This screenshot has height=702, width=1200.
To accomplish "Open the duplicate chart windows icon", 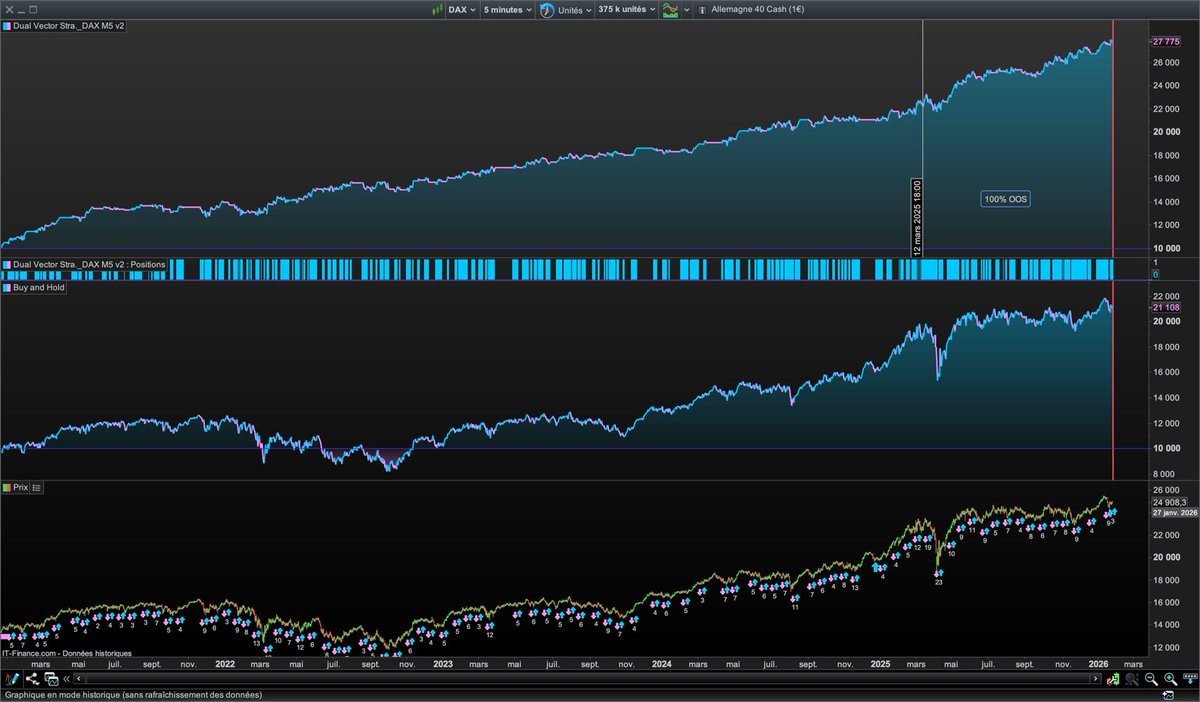I will (51, 680).
